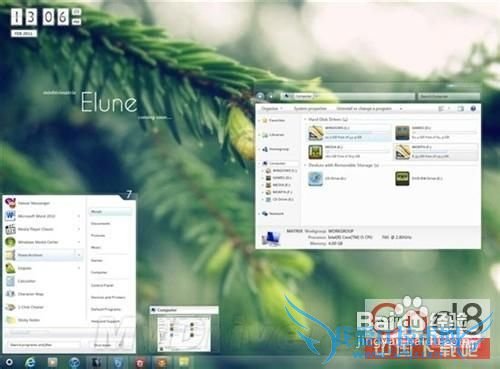
Task: Expand Media Player Classic jump list arrow
Action: pyautogui.click(x=79, y=229)
